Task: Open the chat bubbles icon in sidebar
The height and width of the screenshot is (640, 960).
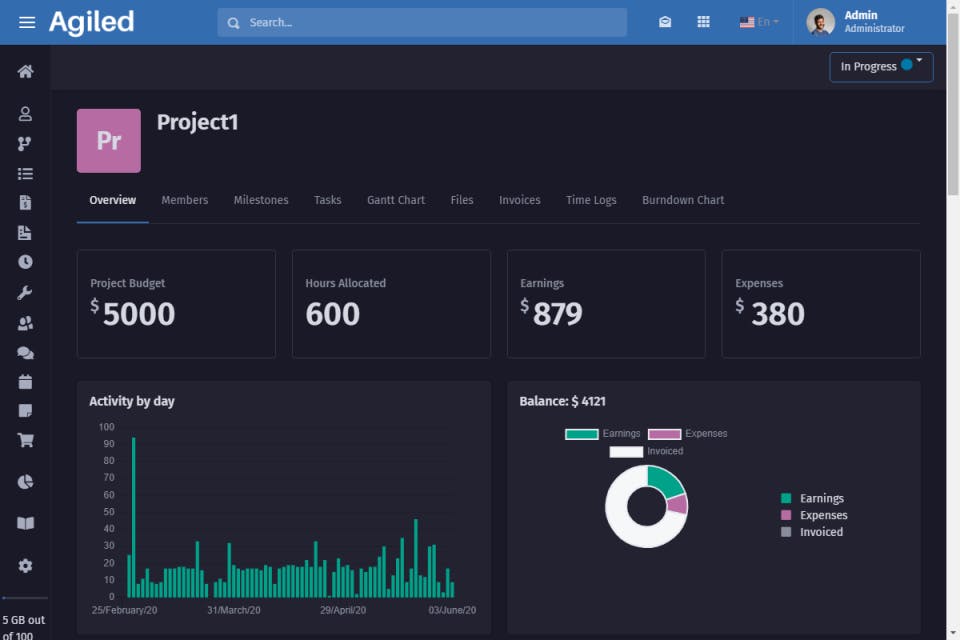Action: click(25, 352)
